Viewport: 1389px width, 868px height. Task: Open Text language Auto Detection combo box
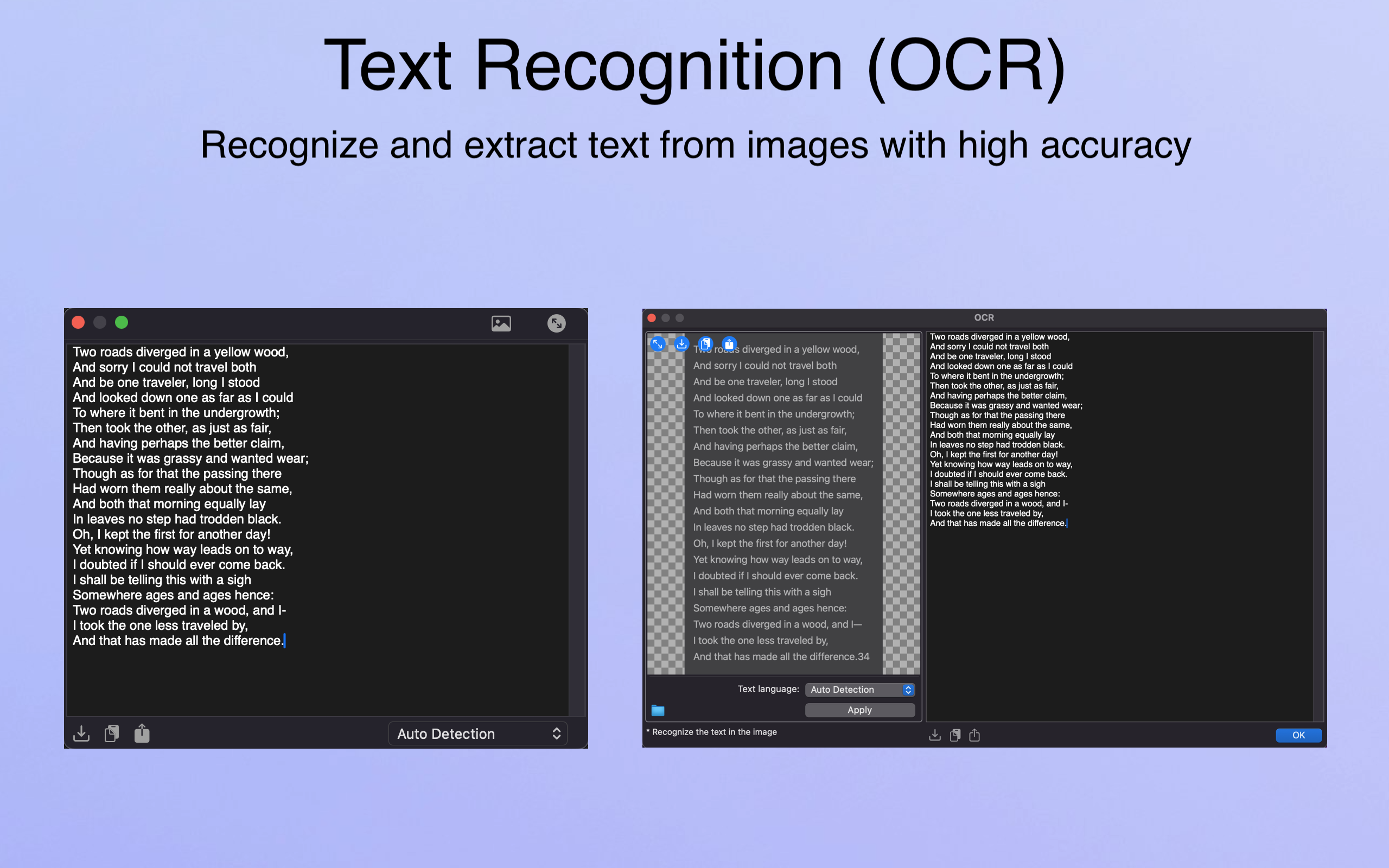(859, 690)
